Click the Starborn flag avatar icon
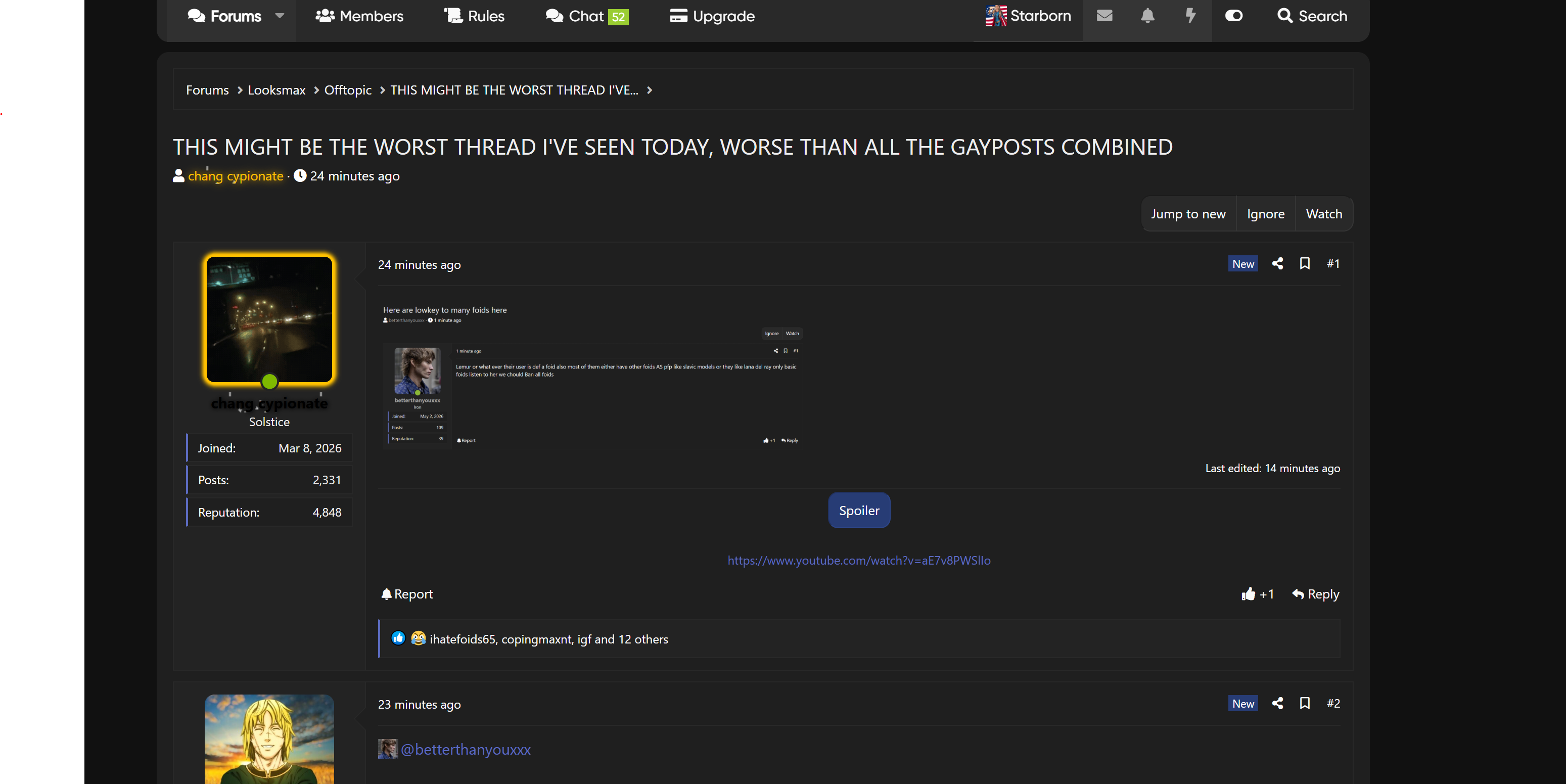The height and width of the screenshot is (784, 1566). coord(996,16)
